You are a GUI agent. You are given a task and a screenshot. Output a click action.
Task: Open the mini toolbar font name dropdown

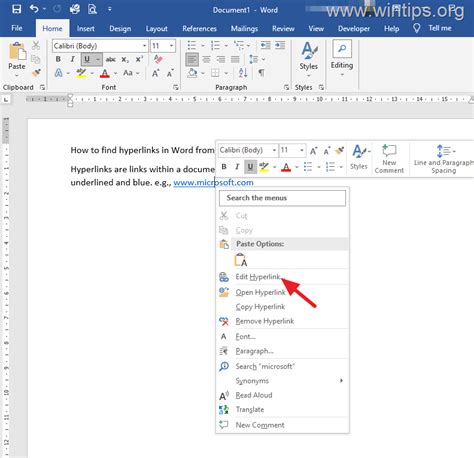pyautogui.click(x=274, y=150)
